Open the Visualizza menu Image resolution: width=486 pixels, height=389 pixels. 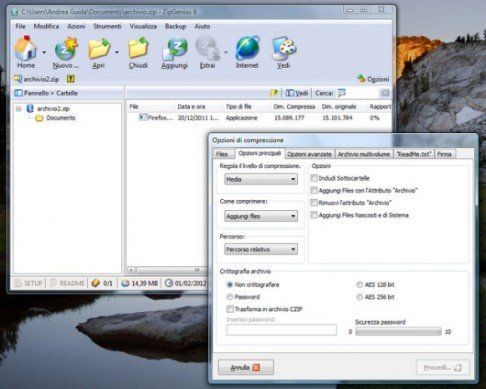(143, 26)
